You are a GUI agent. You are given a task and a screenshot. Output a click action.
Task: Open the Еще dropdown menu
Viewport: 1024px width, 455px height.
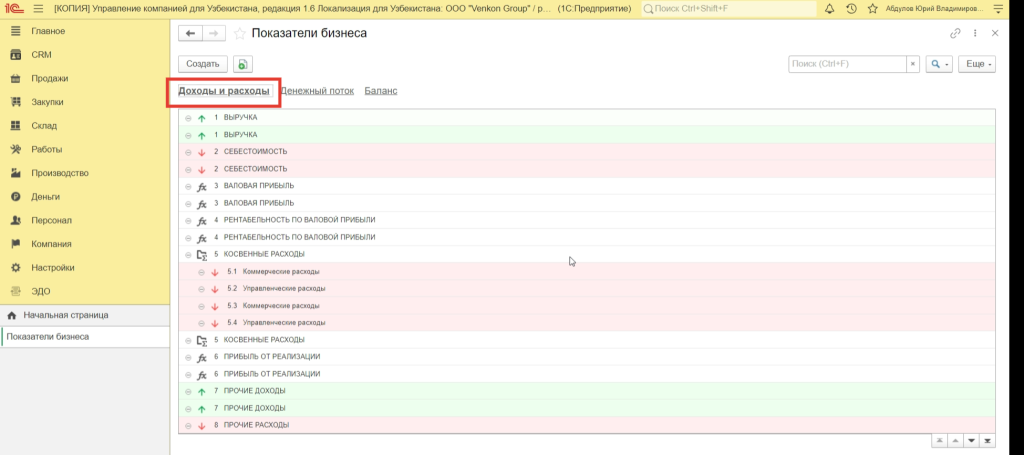[x=976, y=64]
